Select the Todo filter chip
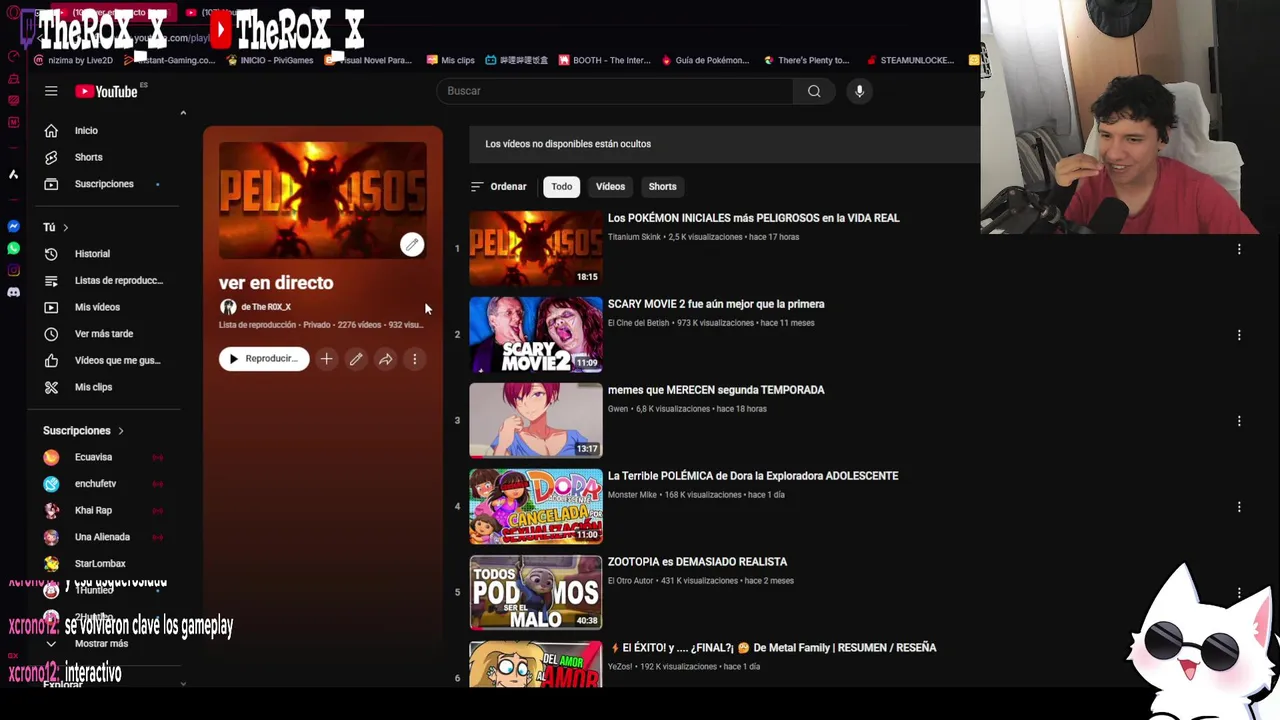The width and height of the screenshot is (1280, 720). pyautogui.click(x=562, y=187)
